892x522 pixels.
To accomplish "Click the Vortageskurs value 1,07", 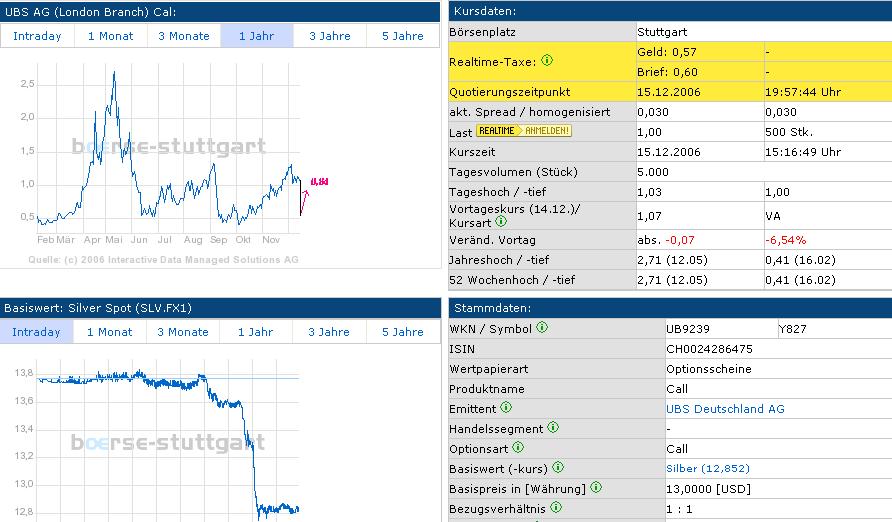I will click(650, 216).
